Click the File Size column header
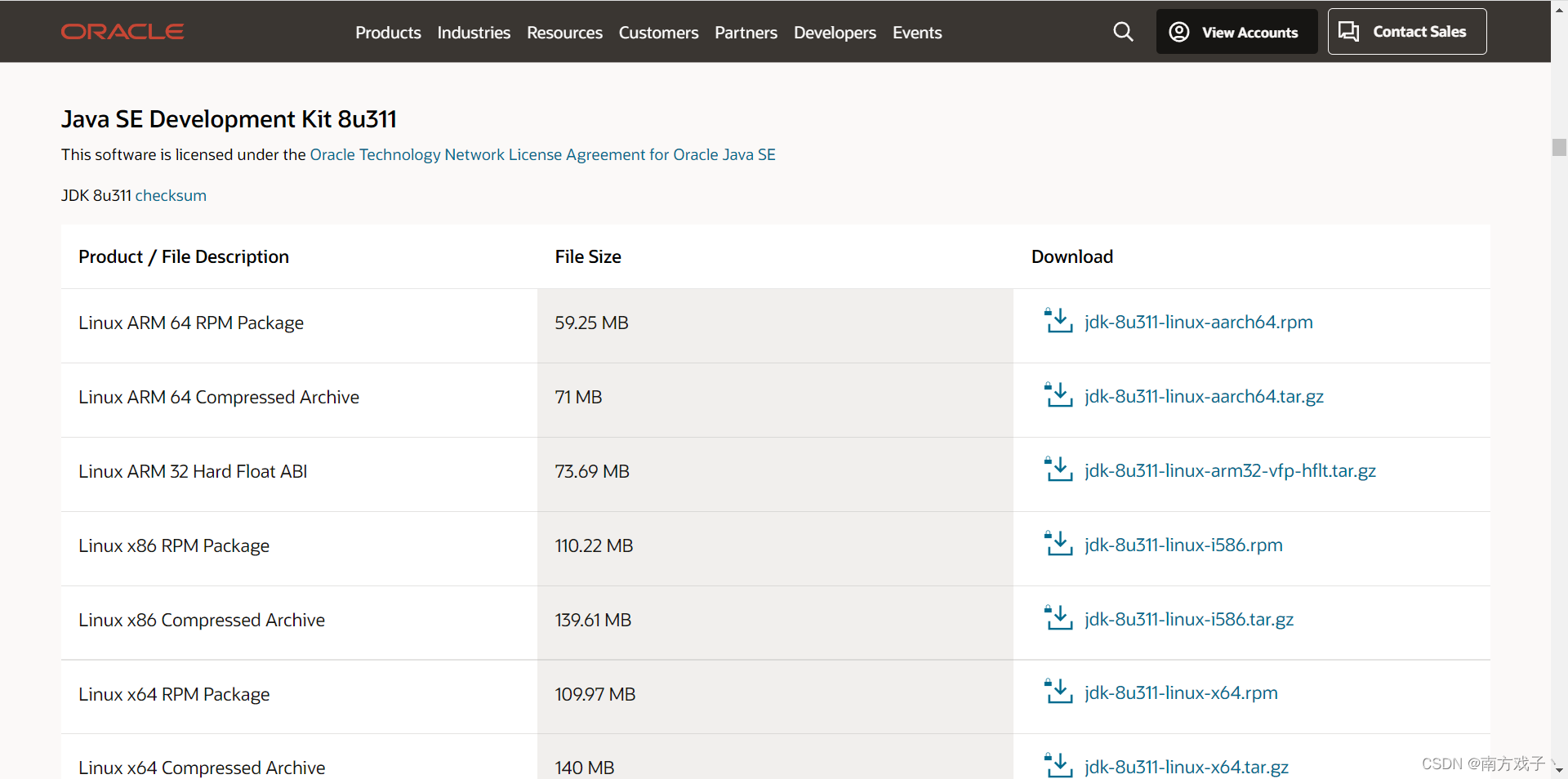Screen dimensions: 1568x779 point(588,256)
